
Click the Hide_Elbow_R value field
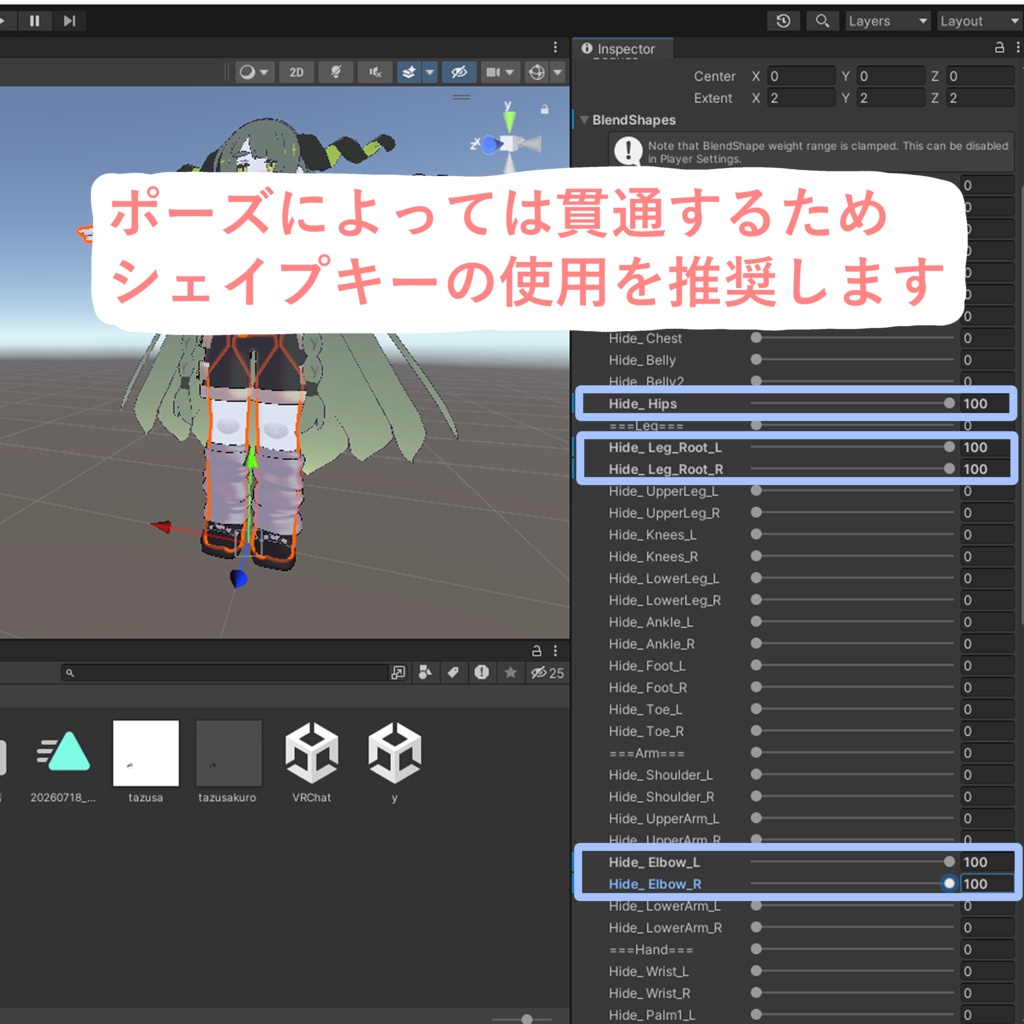click(986, 884)
